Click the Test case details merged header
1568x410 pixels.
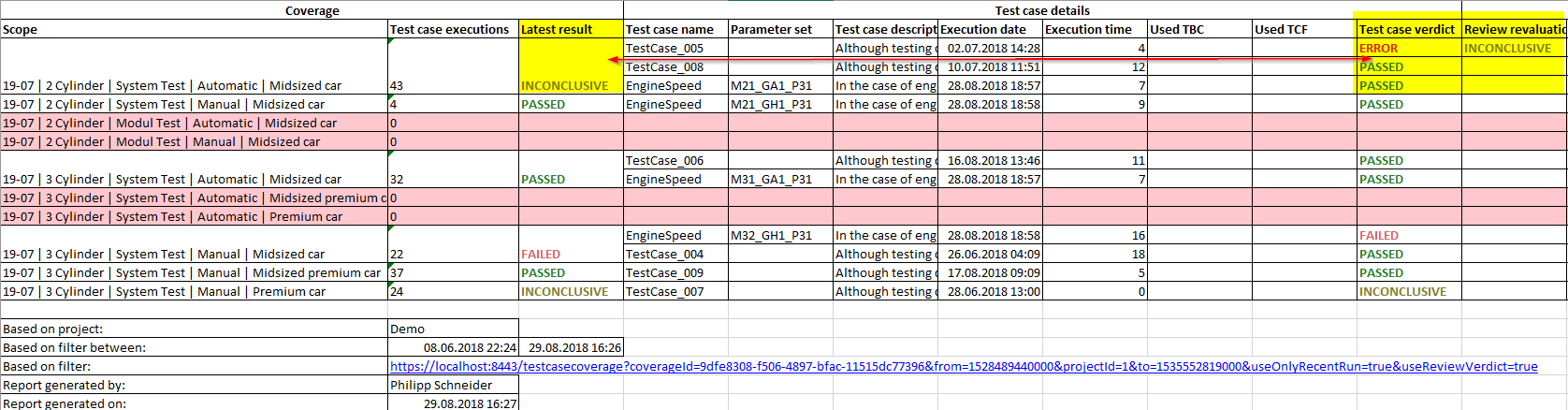click(1041, 11)
